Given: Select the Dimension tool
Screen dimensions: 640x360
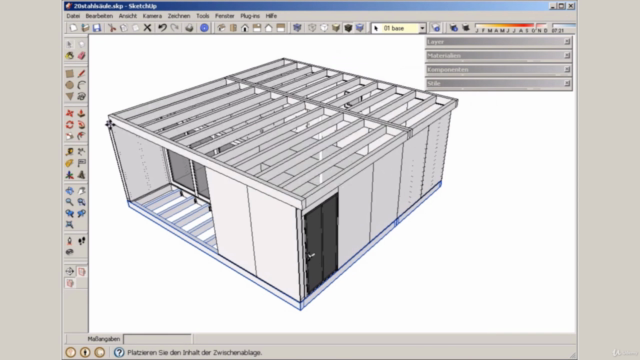Looking at the screenshot, I should [81, 152].
